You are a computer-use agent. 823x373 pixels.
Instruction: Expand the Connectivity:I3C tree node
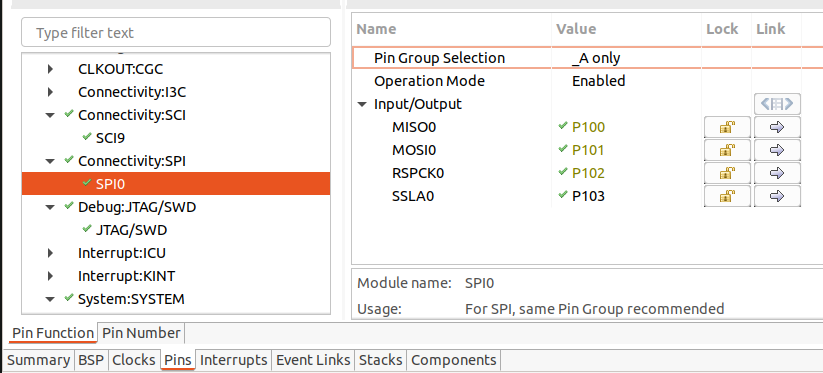coord(50,92)
